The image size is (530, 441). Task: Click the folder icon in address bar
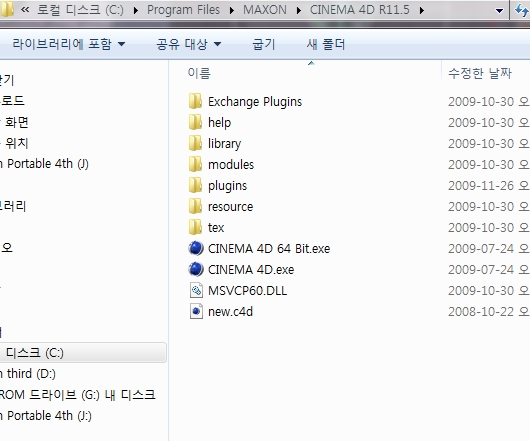(x=7, y=9)
